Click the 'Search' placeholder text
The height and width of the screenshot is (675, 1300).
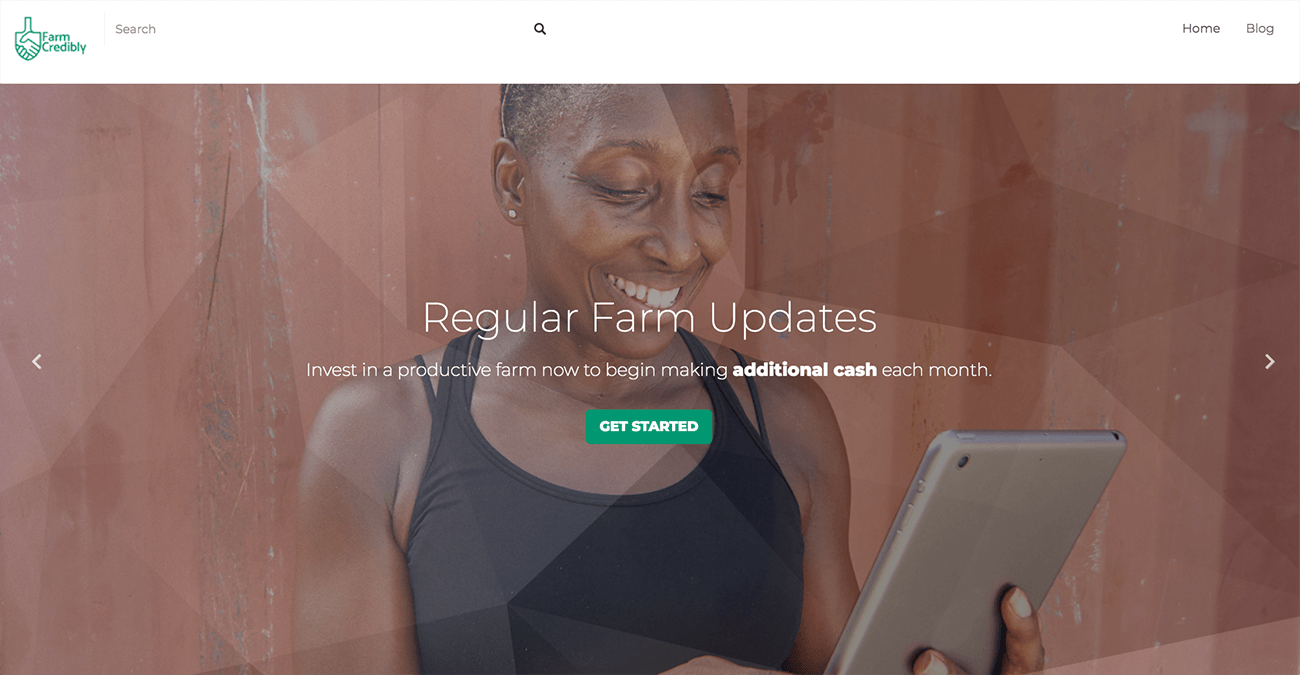click(136, 29)
